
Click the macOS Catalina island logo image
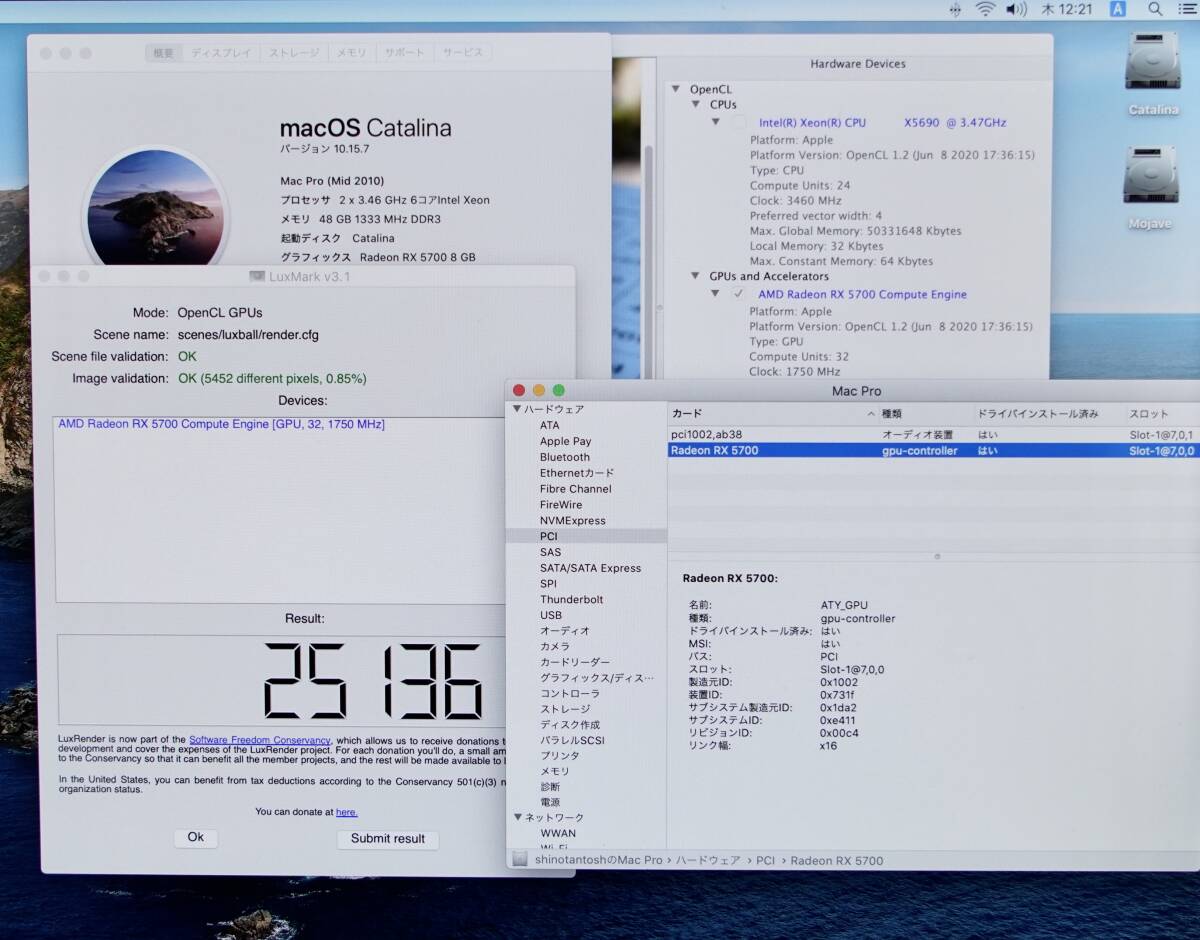[x=155, y=210]
